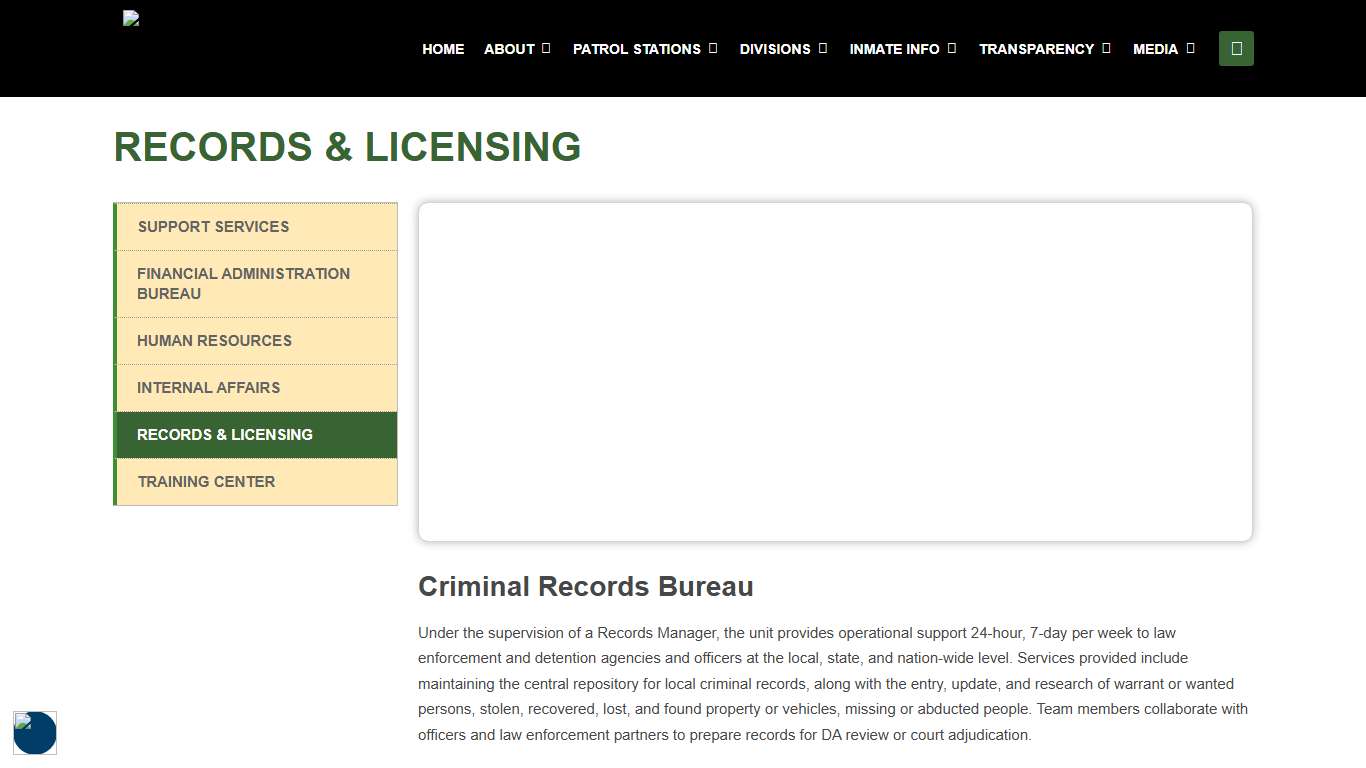Open the TRAINING CENTER sidebar page
The width and height of the screenshot is (1366, 768).
pyautogui.click(x=206, y=481)
